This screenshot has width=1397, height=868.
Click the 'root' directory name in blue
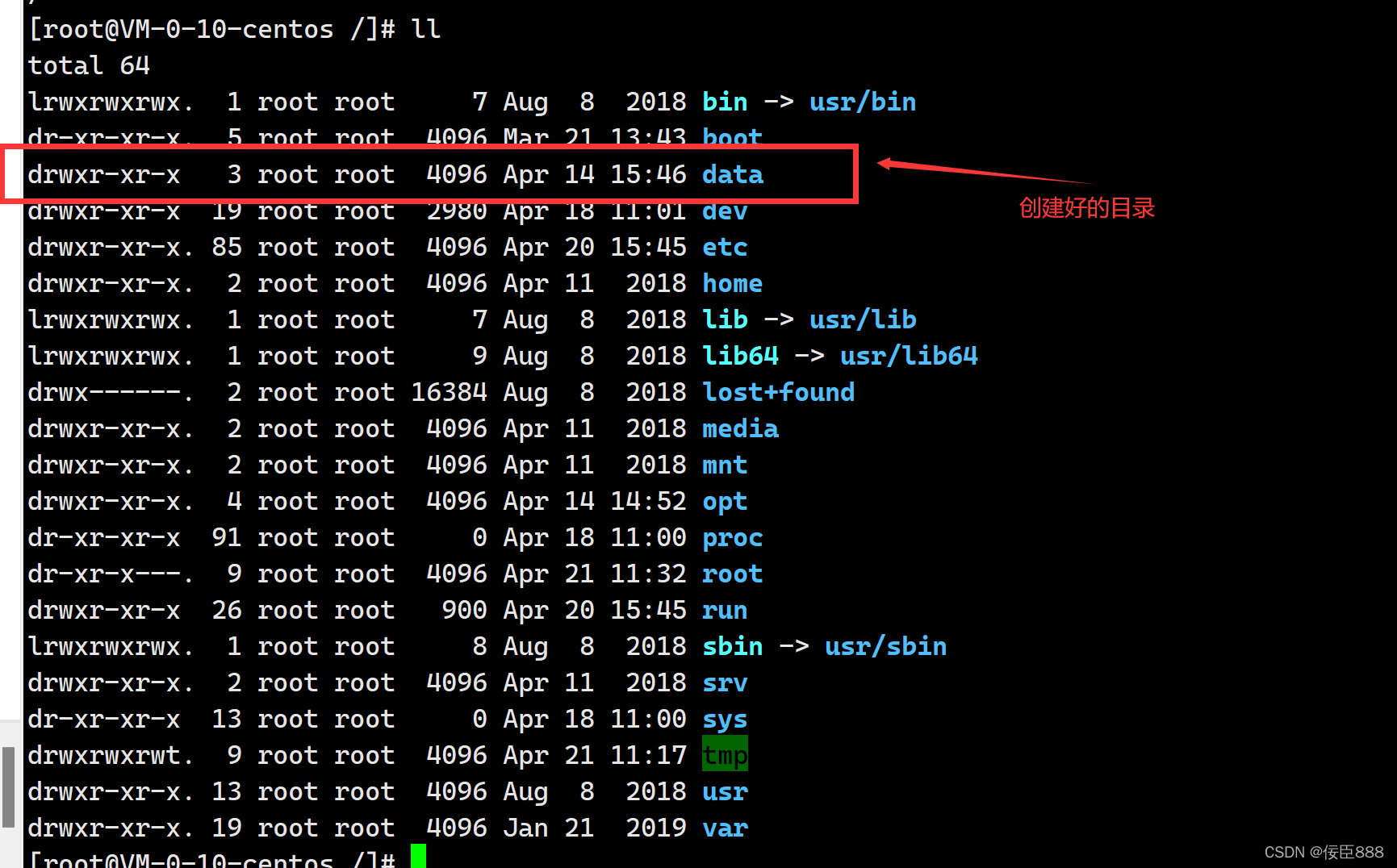pos(732,574)
